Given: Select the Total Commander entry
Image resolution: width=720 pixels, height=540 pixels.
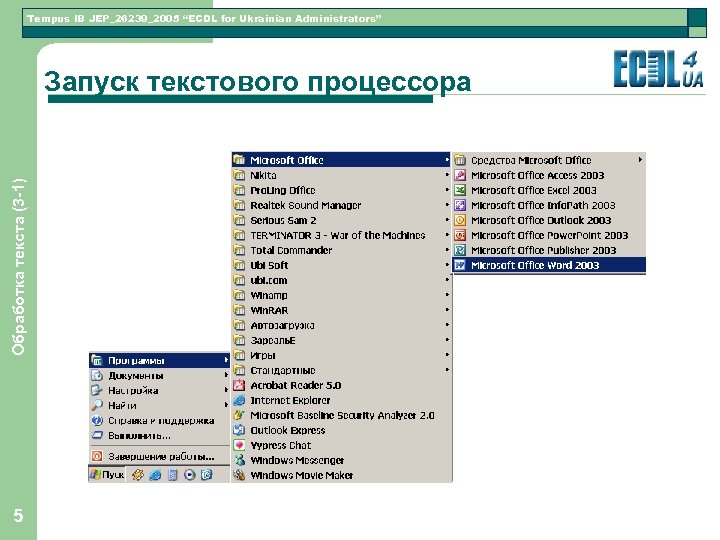Looking at the screenshot, I should point(341,250).
